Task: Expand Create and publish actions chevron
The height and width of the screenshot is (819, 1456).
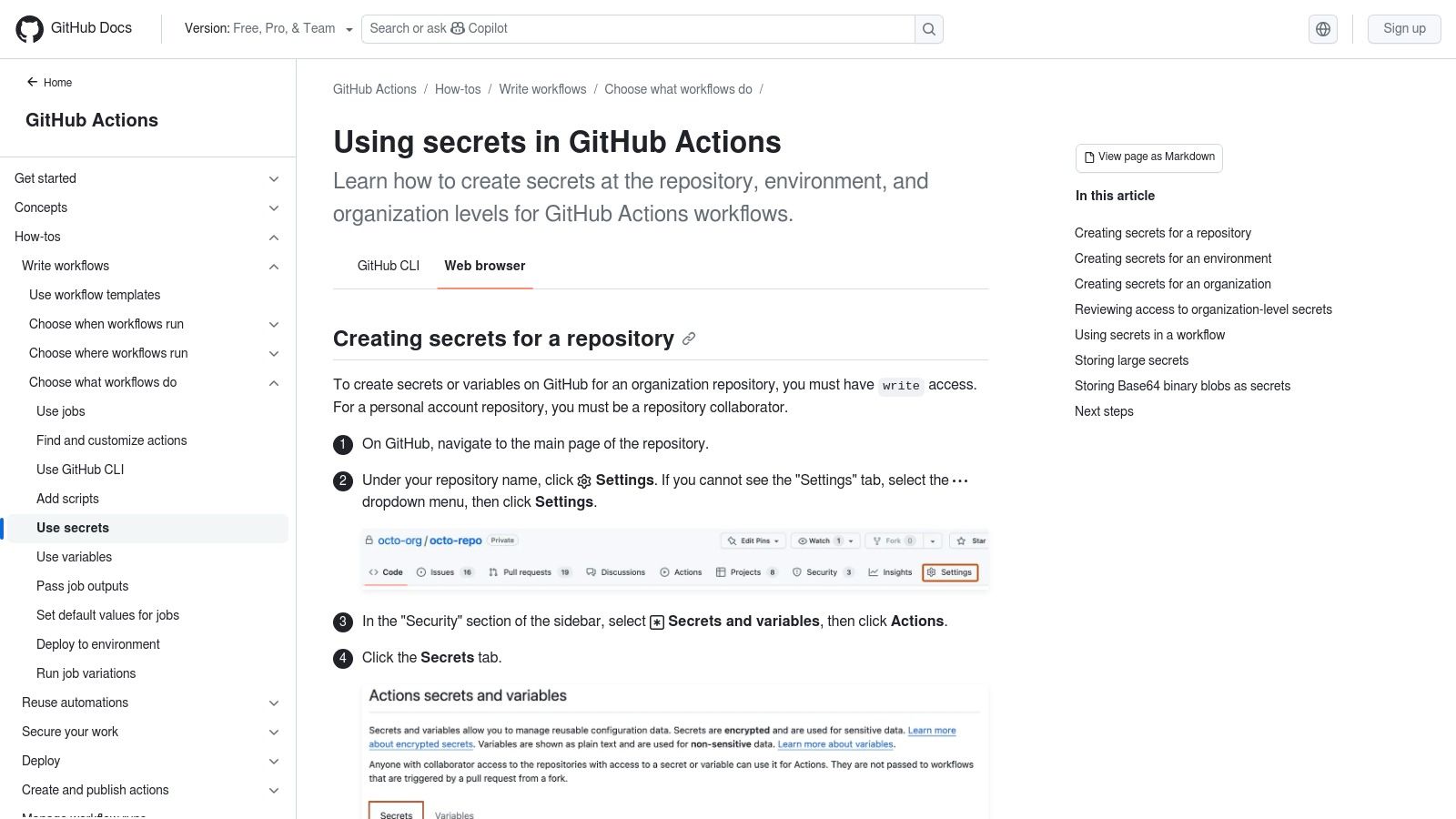Action: tap(274, 791)
